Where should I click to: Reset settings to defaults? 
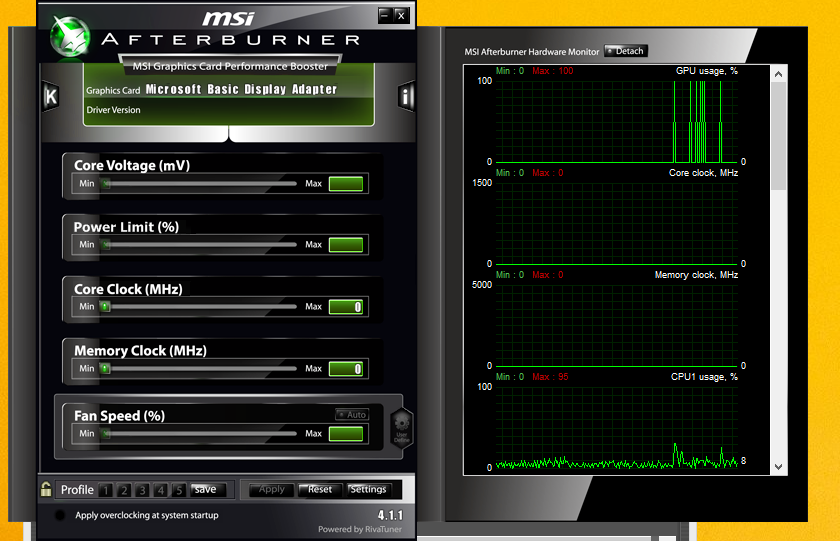320,490
